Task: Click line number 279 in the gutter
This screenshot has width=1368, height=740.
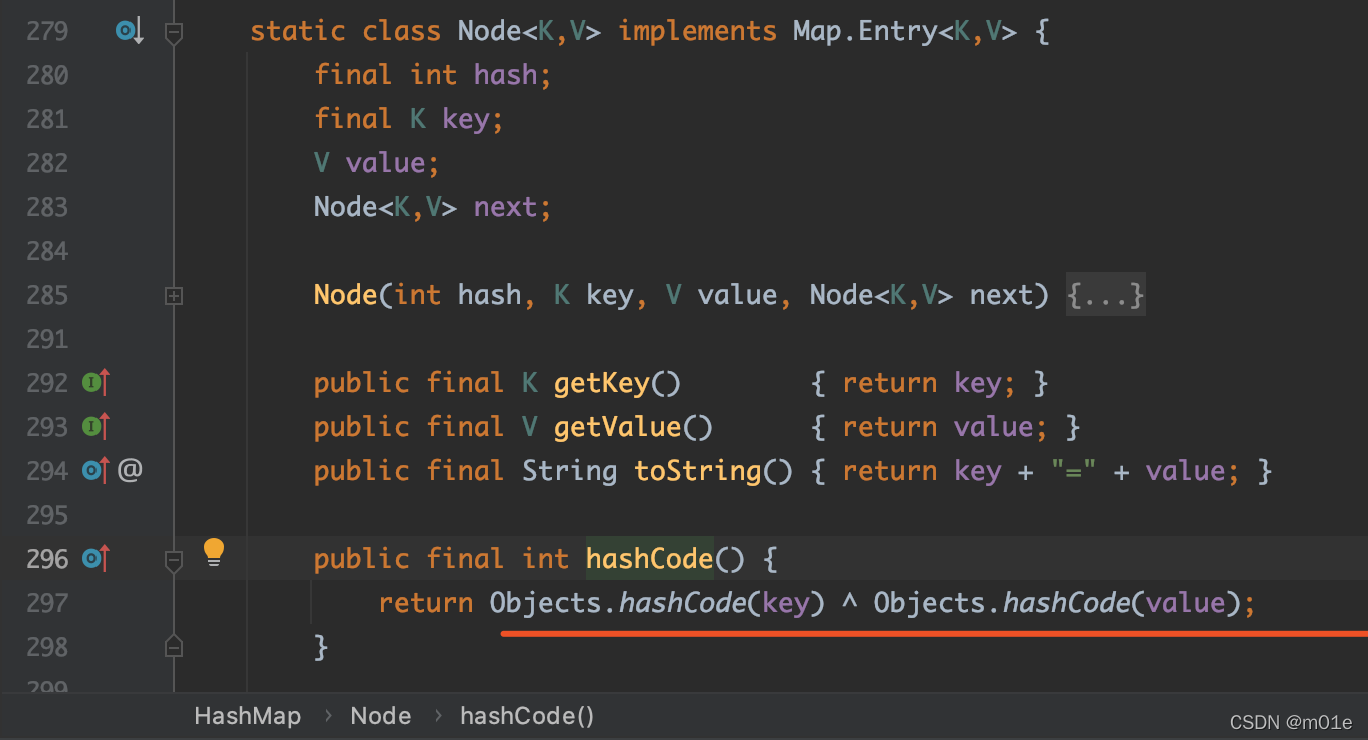Action: tap(47, 31)
